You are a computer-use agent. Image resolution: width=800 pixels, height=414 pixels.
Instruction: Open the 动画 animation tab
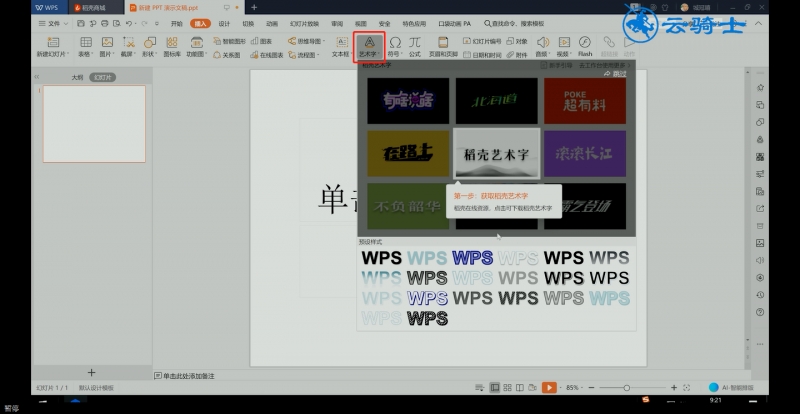(x=272, y=23)
